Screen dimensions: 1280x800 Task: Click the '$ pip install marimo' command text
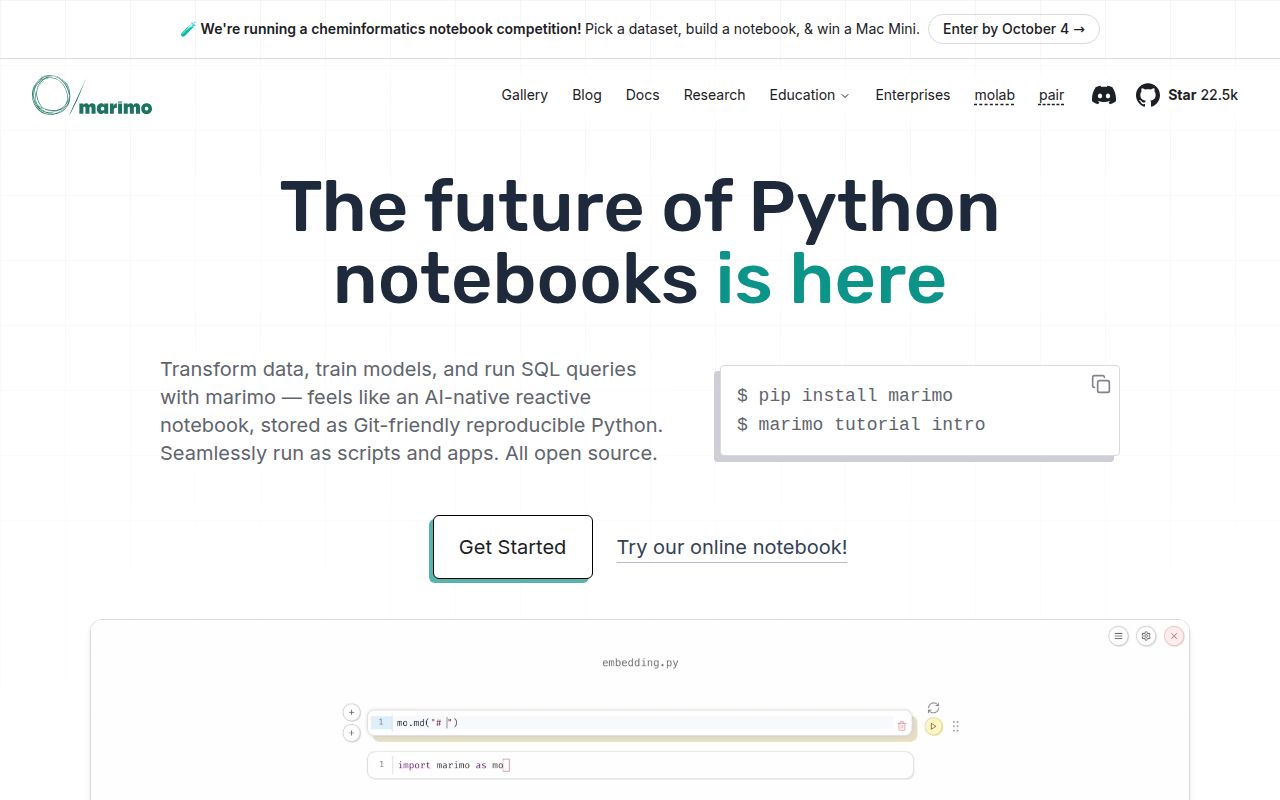[x=845, y=395]
